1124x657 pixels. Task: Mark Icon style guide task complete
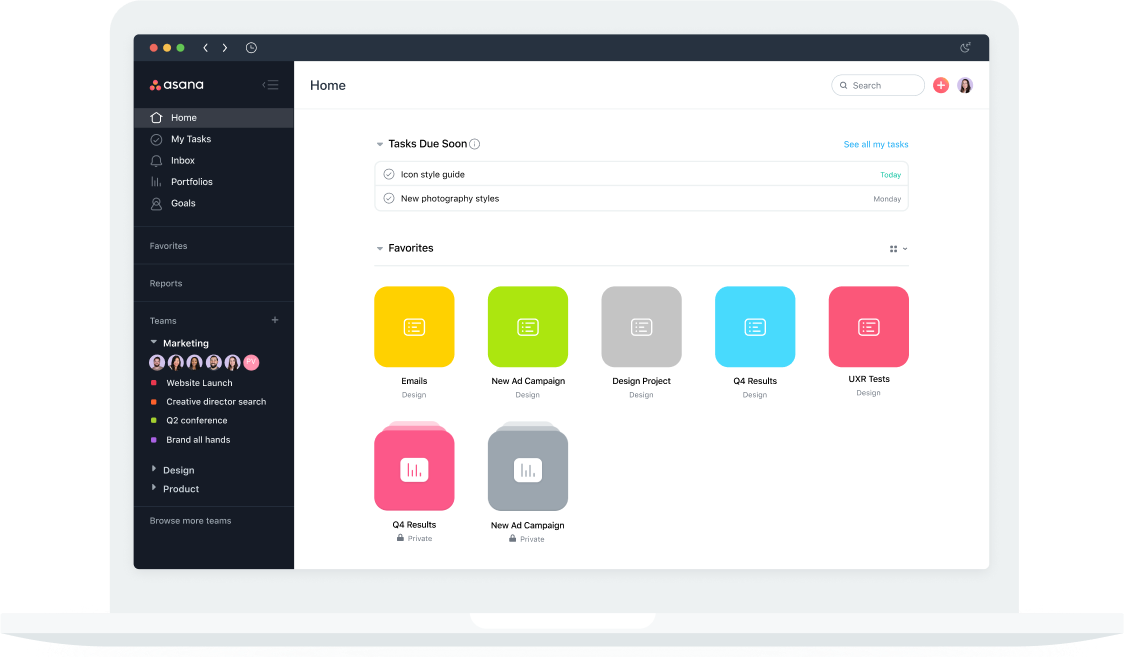389,174
